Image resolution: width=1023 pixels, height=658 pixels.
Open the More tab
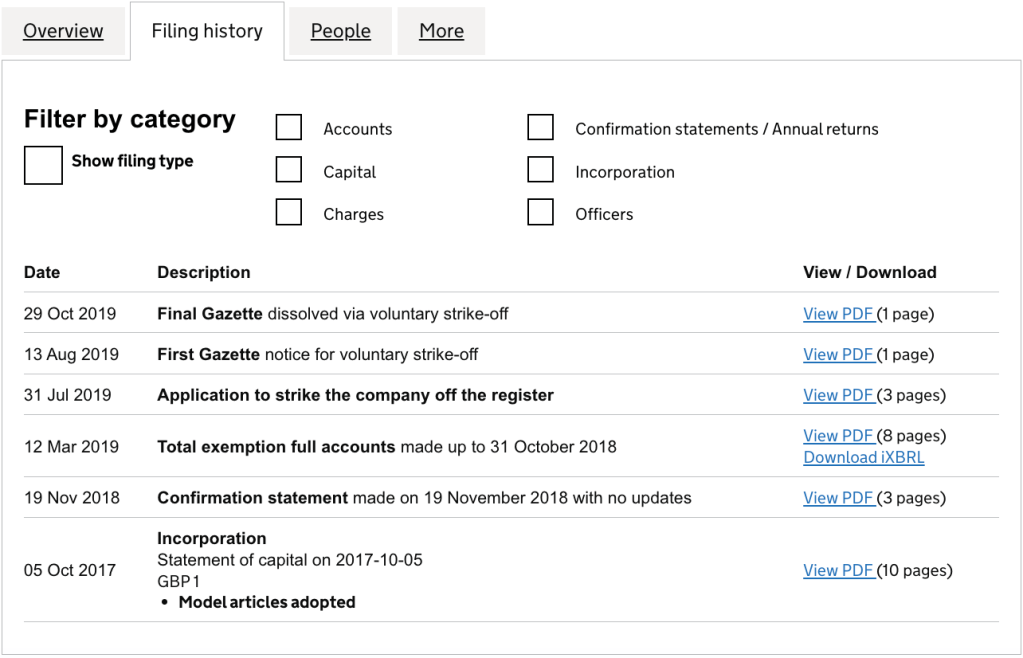(441, 31)
